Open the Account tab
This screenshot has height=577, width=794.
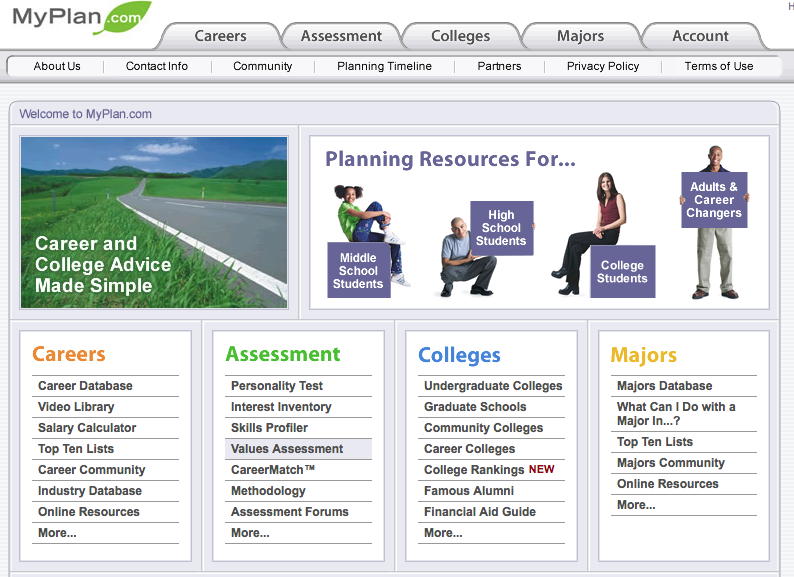coord(700,36)
